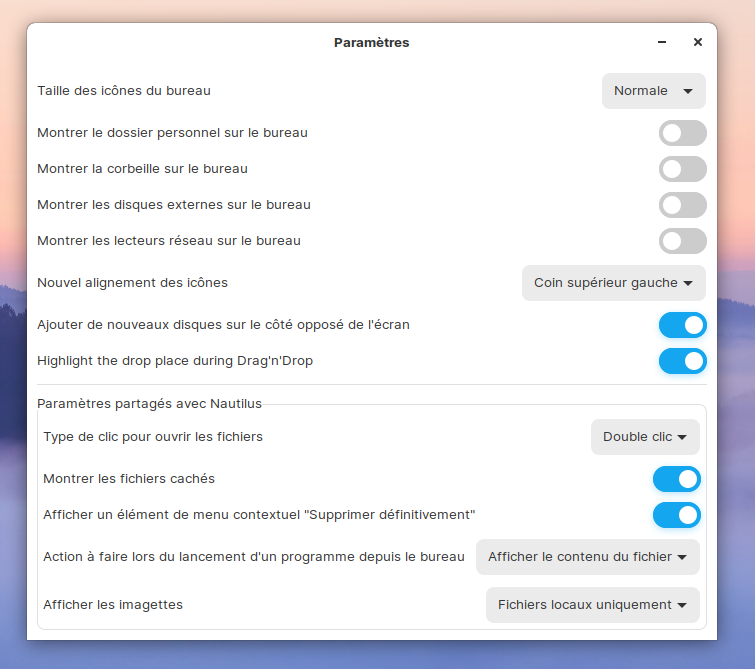This screenshot has height=669, width=755.
Task: Minimize the Paramètres window
Action: (x=662, y=42)
